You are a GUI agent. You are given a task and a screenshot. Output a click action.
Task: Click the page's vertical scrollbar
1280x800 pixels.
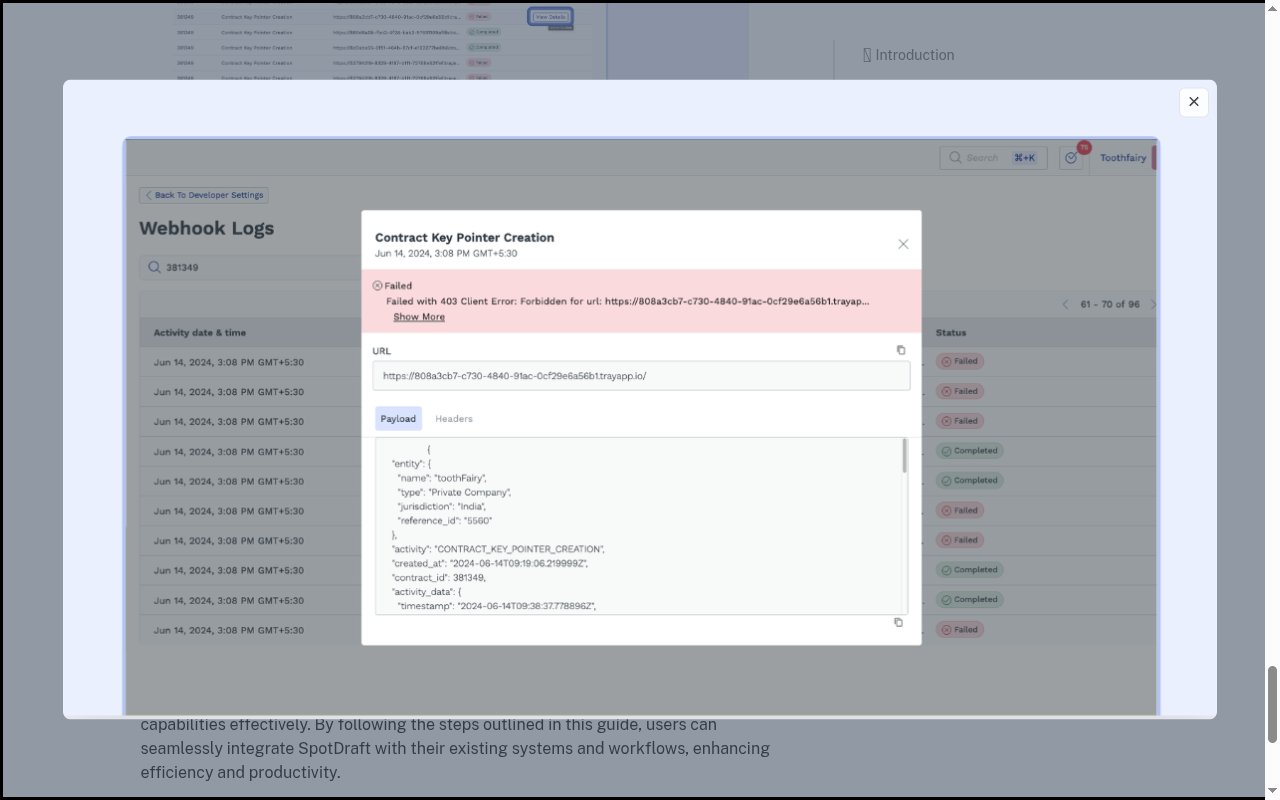point(1272,705)
